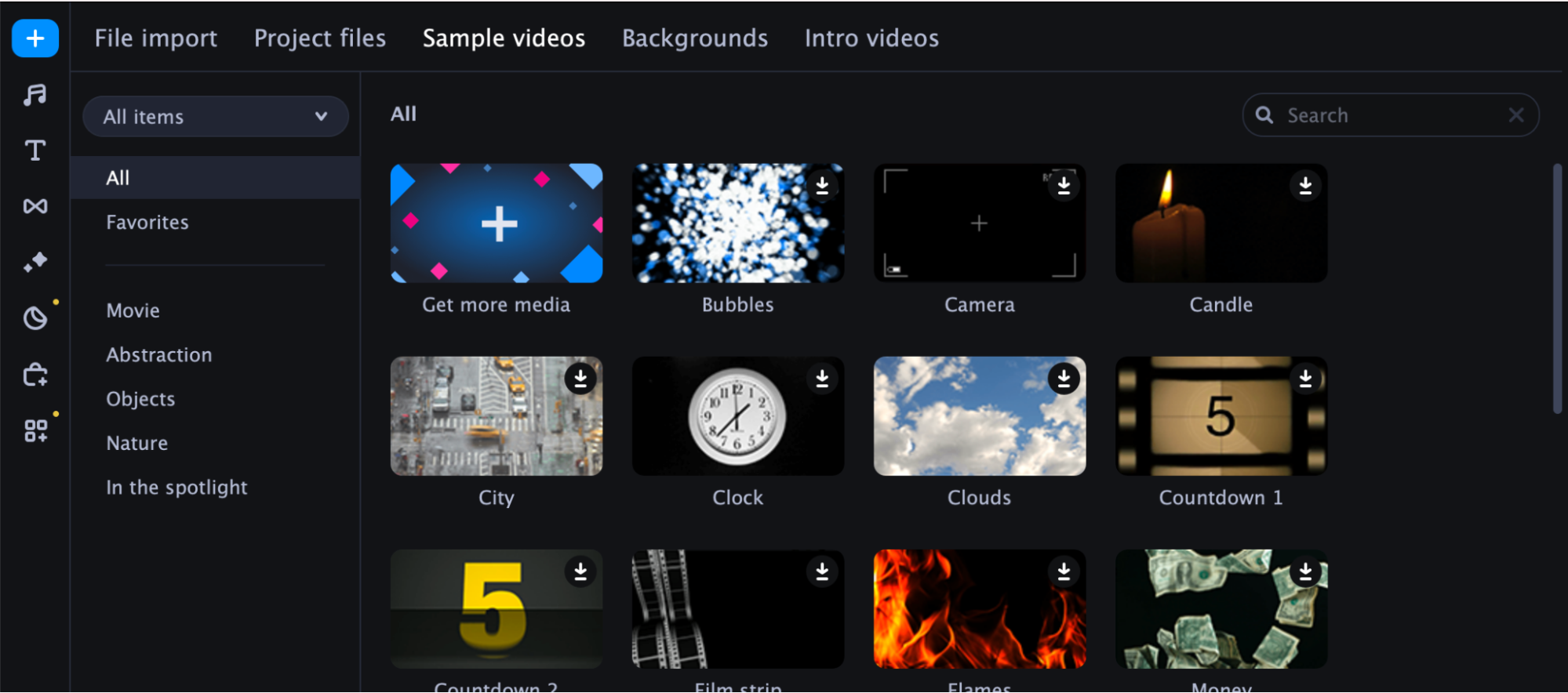Select the Flames video thumbnail
Image resolution: width=1568 pixels, height=693 pixels.
pyautogui.click(x=980, y=609)
